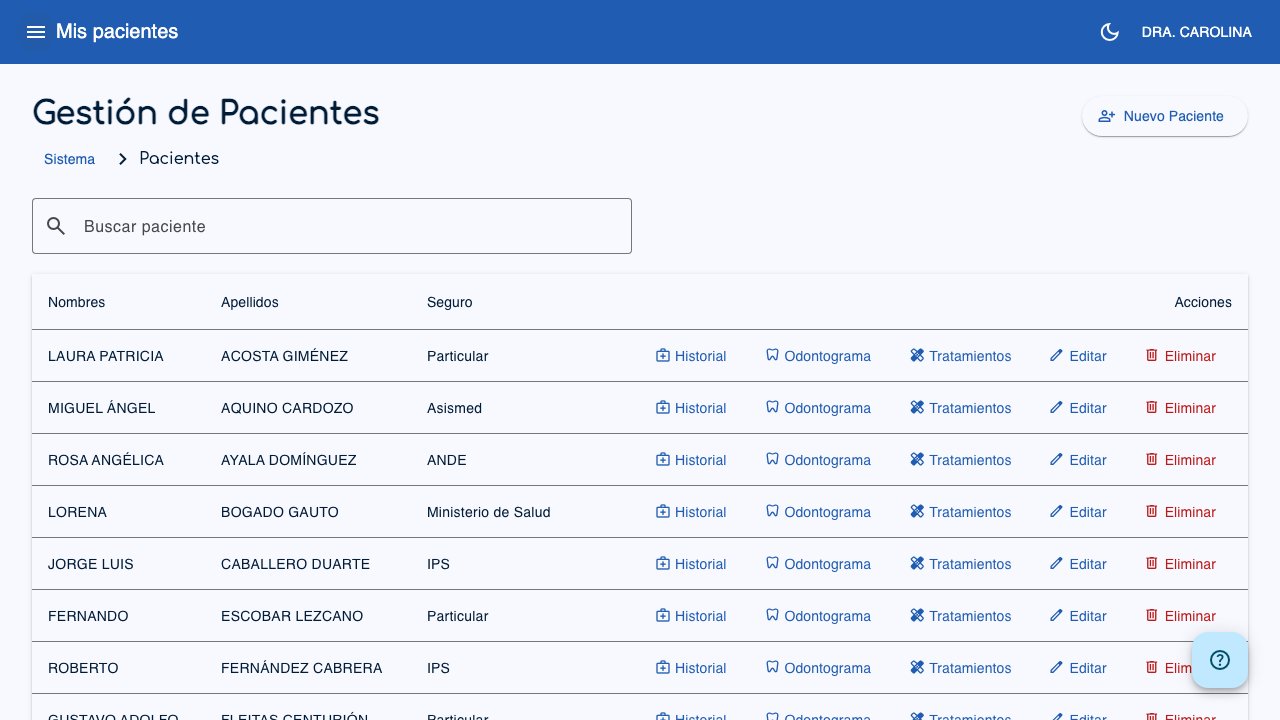This screenshot has height=720, width=1280.
Task: Edit patient Lorena Bogado Gauto
Action: tap(1078, 512)
